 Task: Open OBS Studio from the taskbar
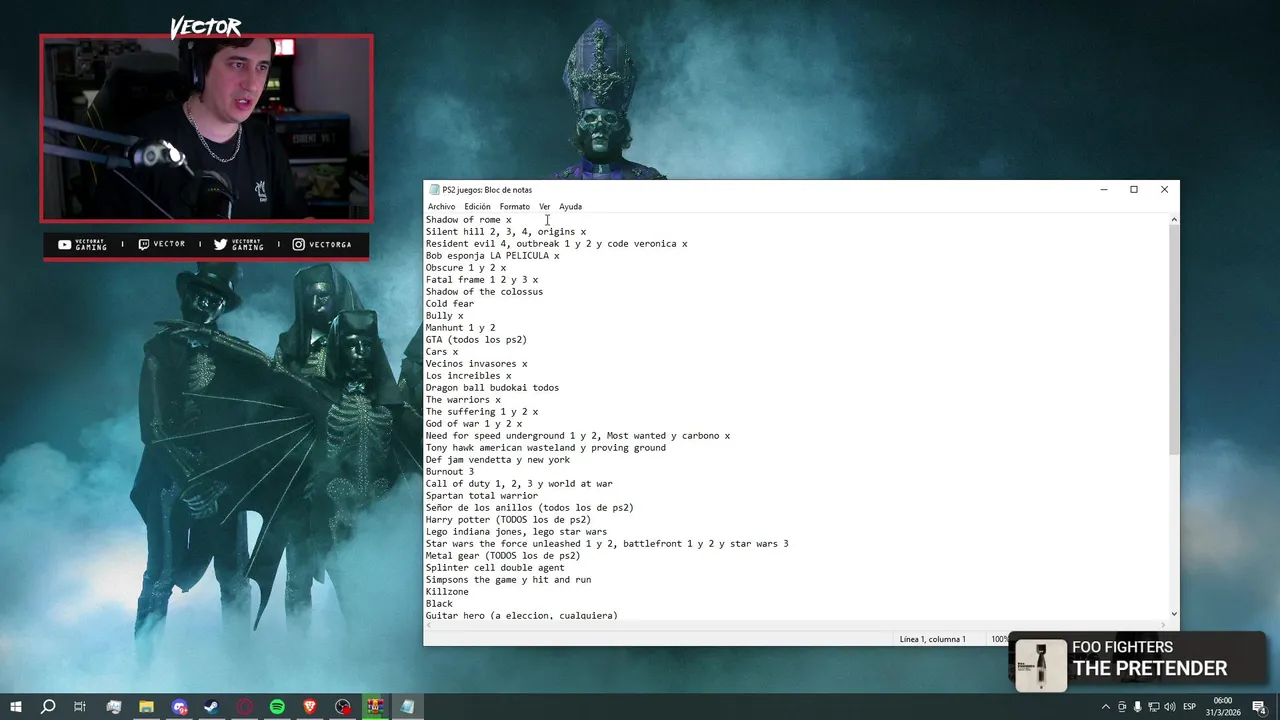coord(343,707)
